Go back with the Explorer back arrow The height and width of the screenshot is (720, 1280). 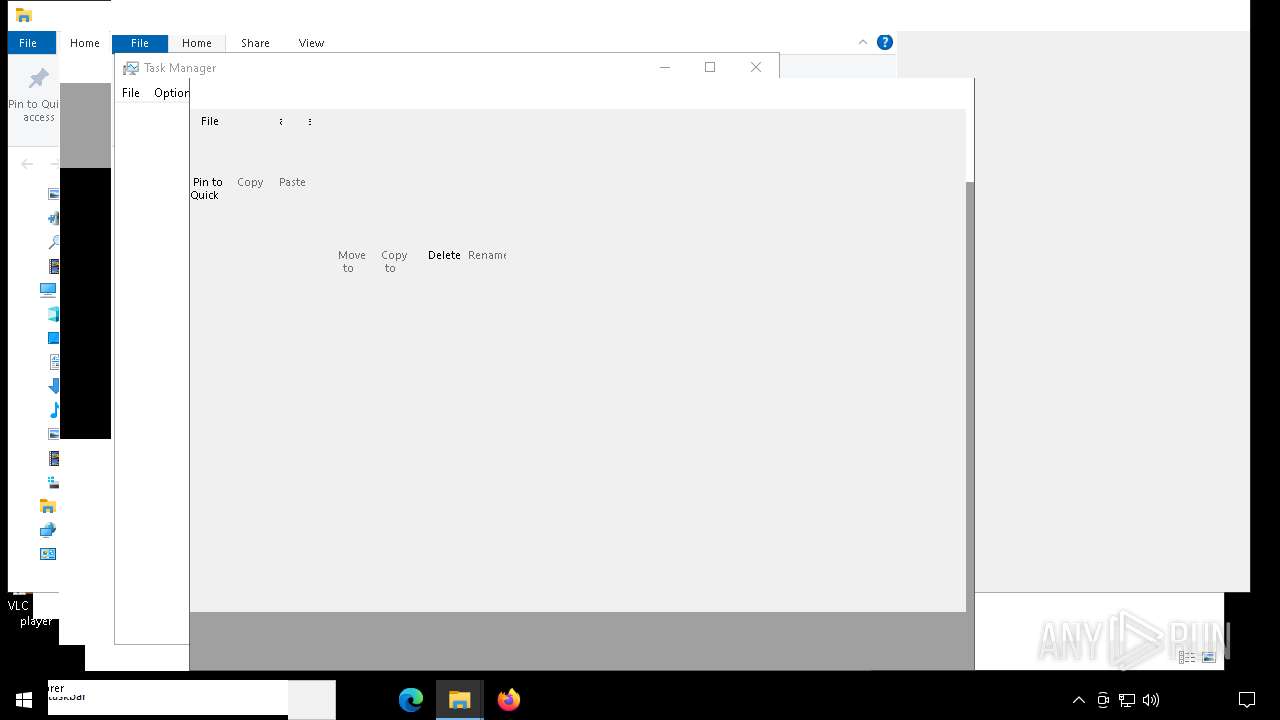pyautogui.click(x=27, y=164)
